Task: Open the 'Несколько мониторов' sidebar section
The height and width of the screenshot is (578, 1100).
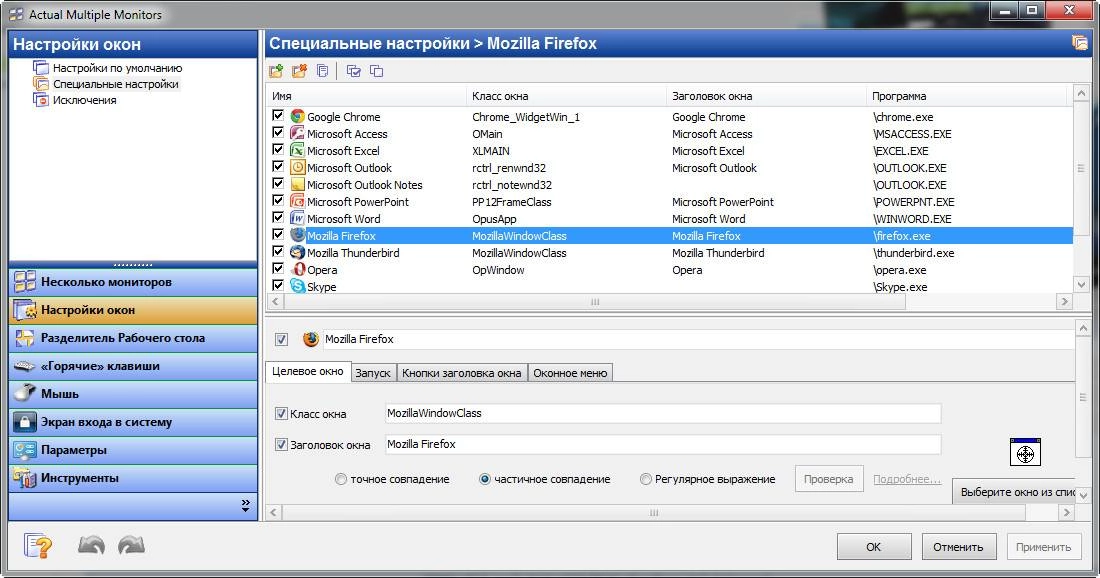Action: 133,282
